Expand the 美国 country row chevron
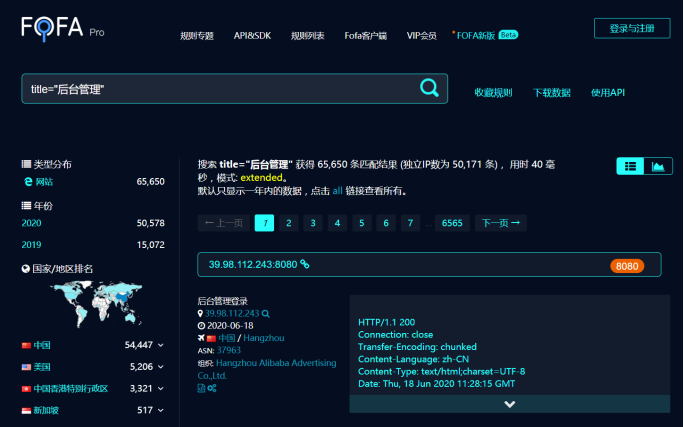The width and height of the screenshot is (684, 427). pyautogui.click(x=161, y=367)
